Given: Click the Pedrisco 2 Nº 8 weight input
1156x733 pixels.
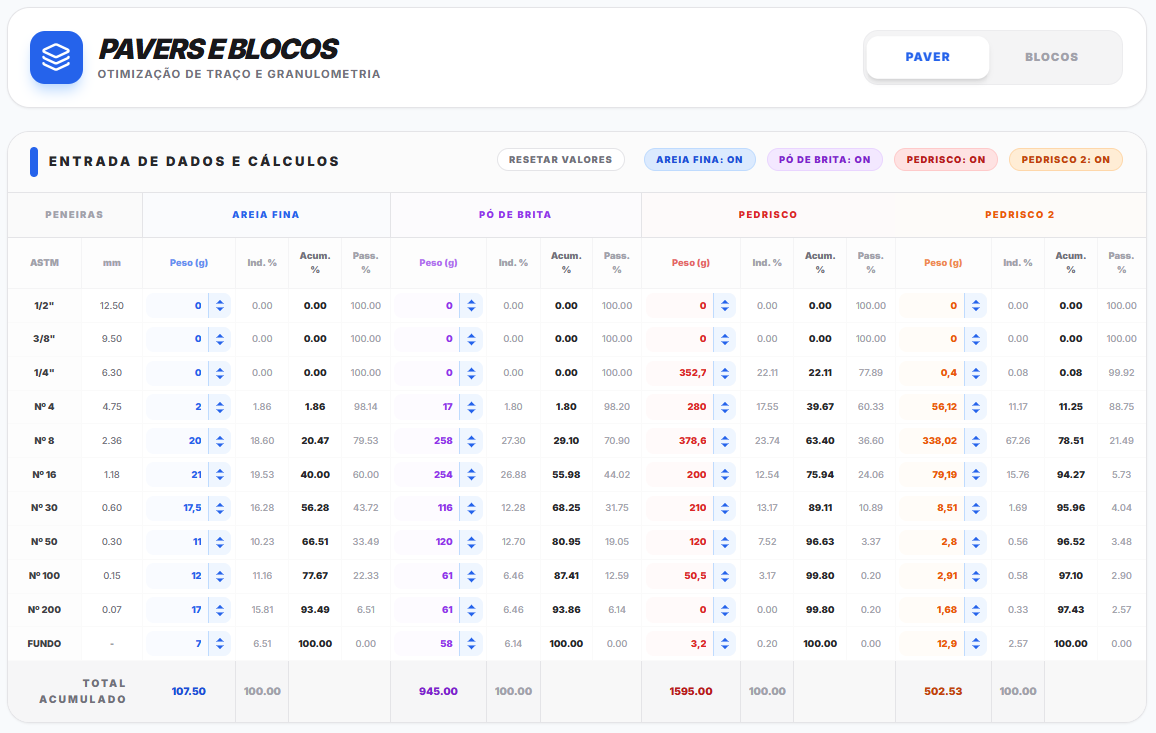Looking at the screenshot, I should [x=928, y=441].
